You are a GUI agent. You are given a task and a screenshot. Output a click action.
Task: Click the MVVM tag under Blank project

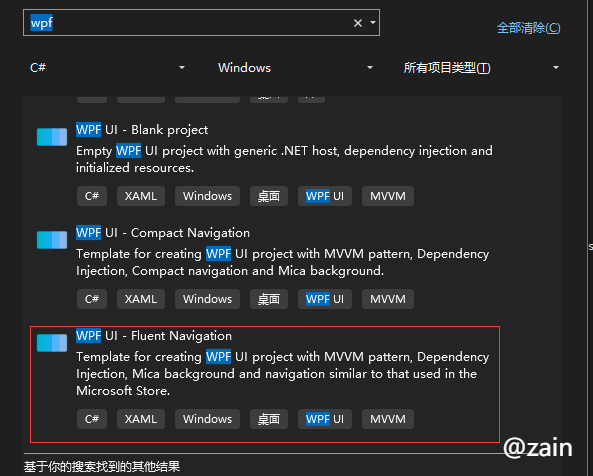388,196
